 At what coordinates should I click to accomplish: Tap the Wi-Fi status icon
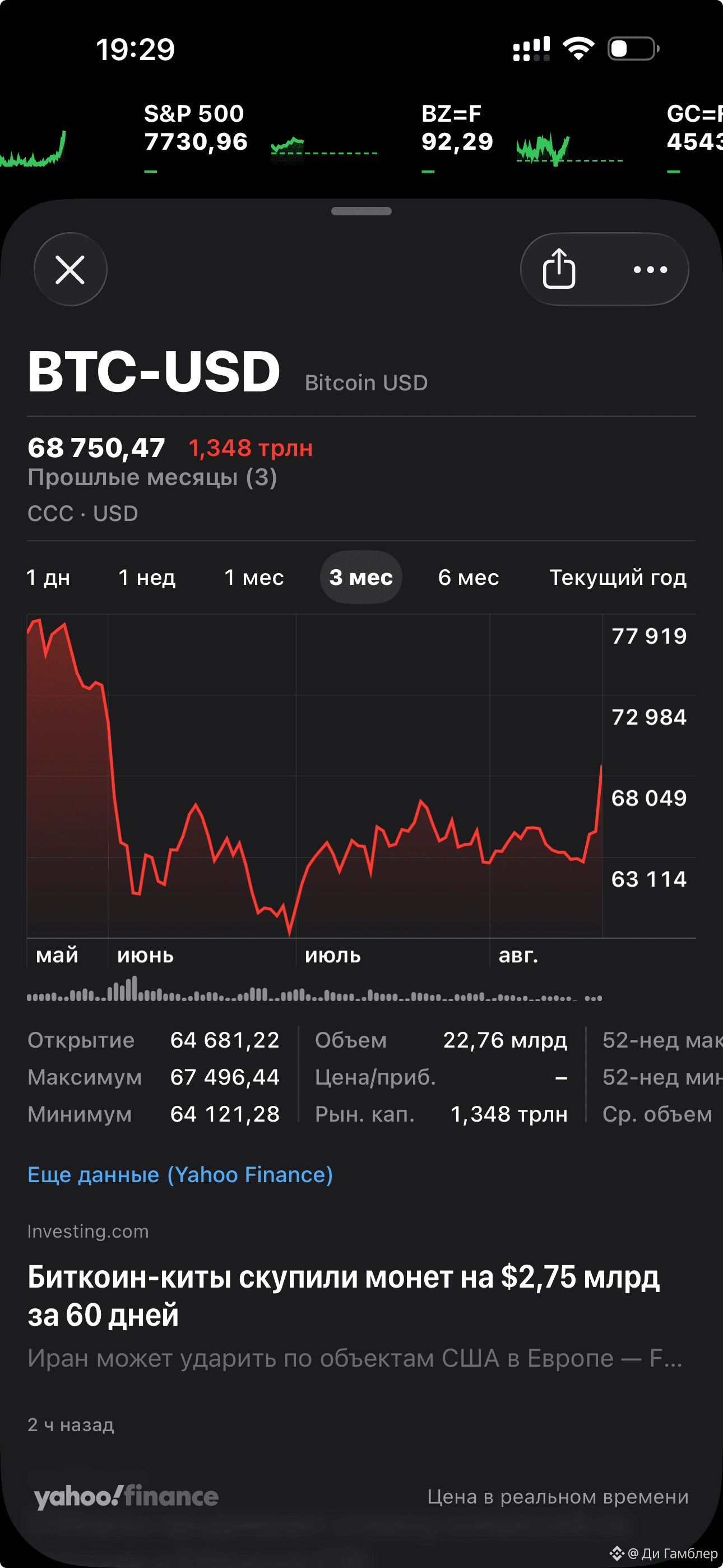tap(578, 48)
